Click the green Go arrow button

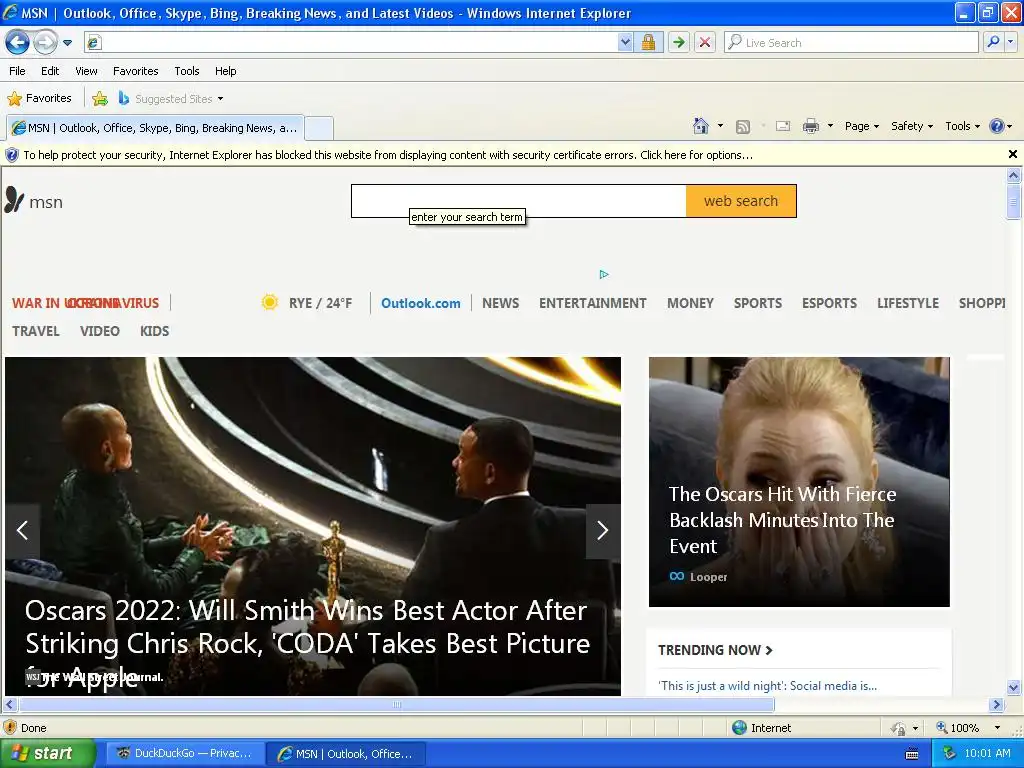pos(679,42)
